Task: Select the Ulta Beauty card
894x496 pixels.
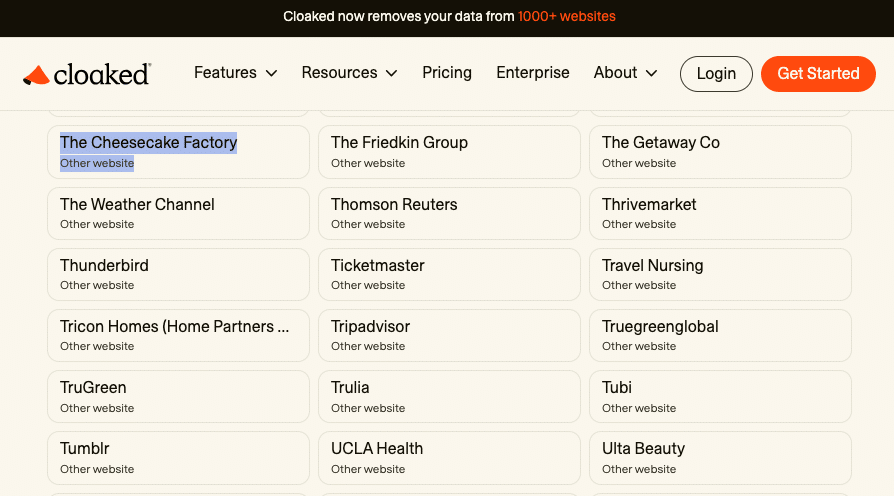Action: 720,458
